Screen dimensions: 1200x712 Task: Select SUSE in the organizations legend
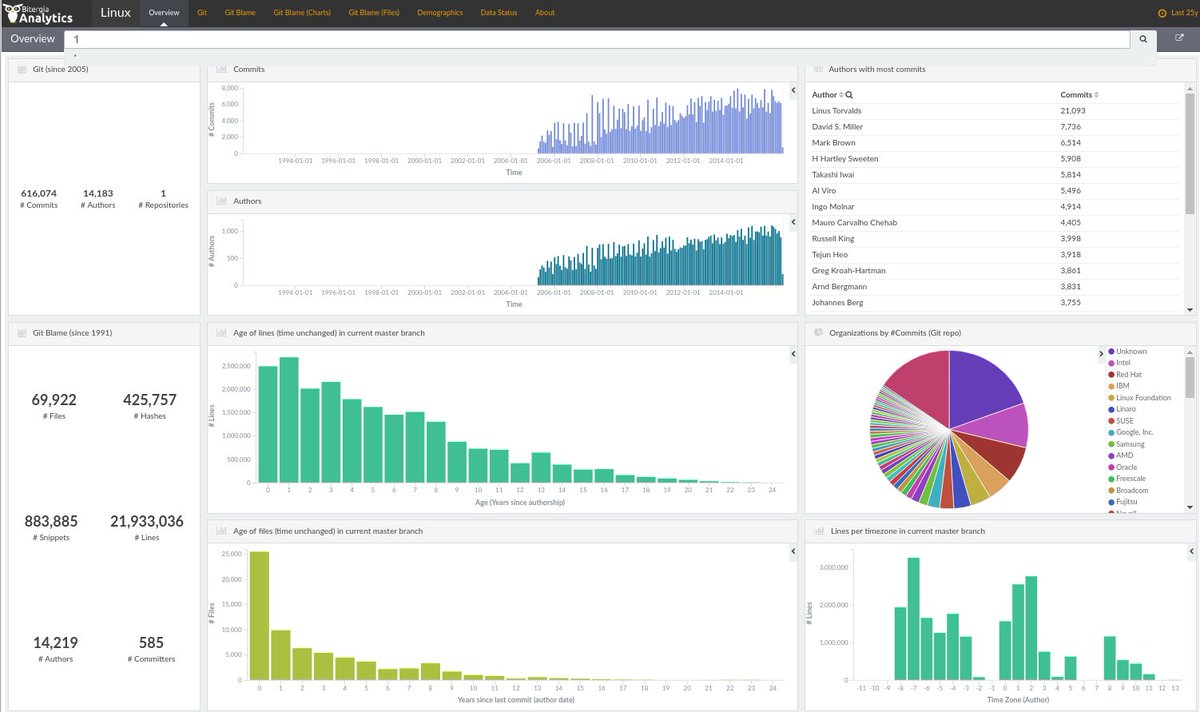pyautogui.click(x=1125, y=421)
